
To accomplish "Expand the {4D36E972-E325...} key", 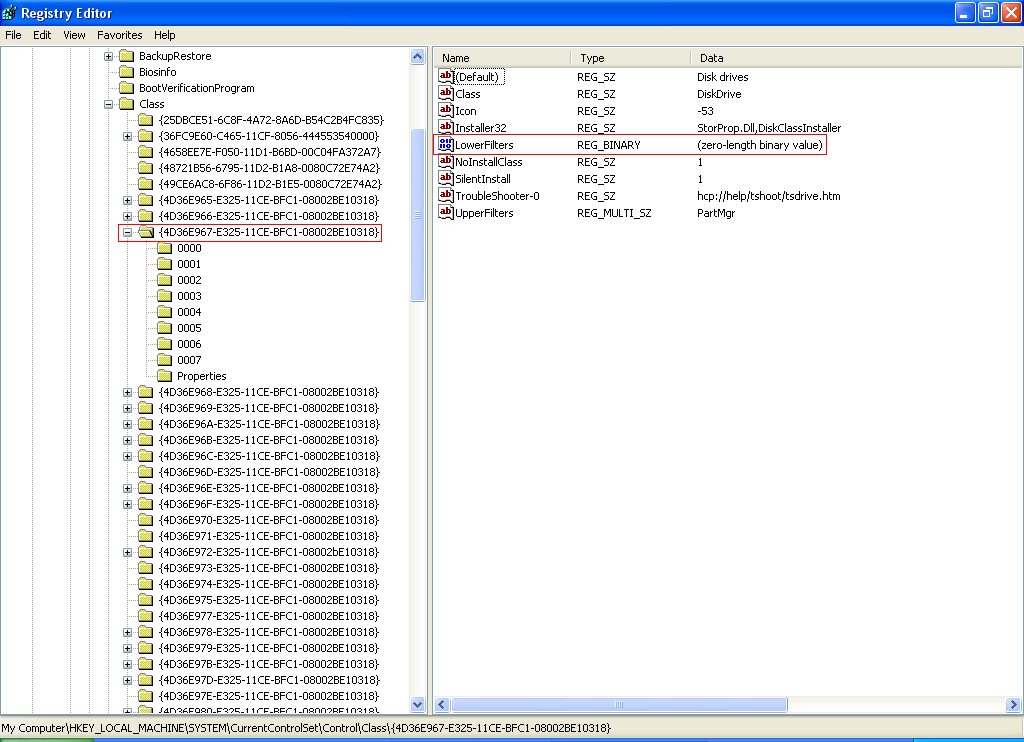I will (127, 552).
